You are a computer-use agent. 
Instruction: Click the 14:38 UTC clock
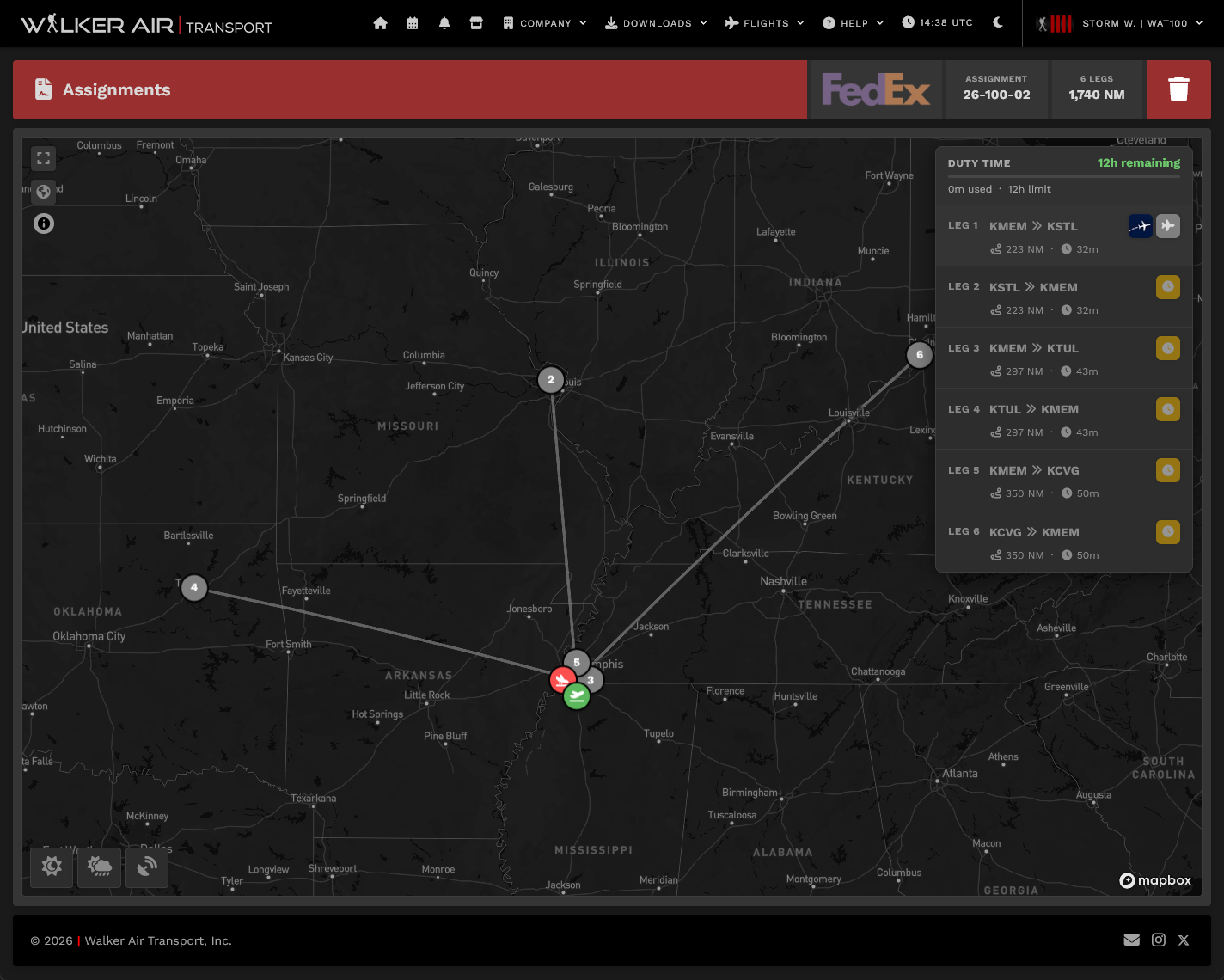point(938,22)
